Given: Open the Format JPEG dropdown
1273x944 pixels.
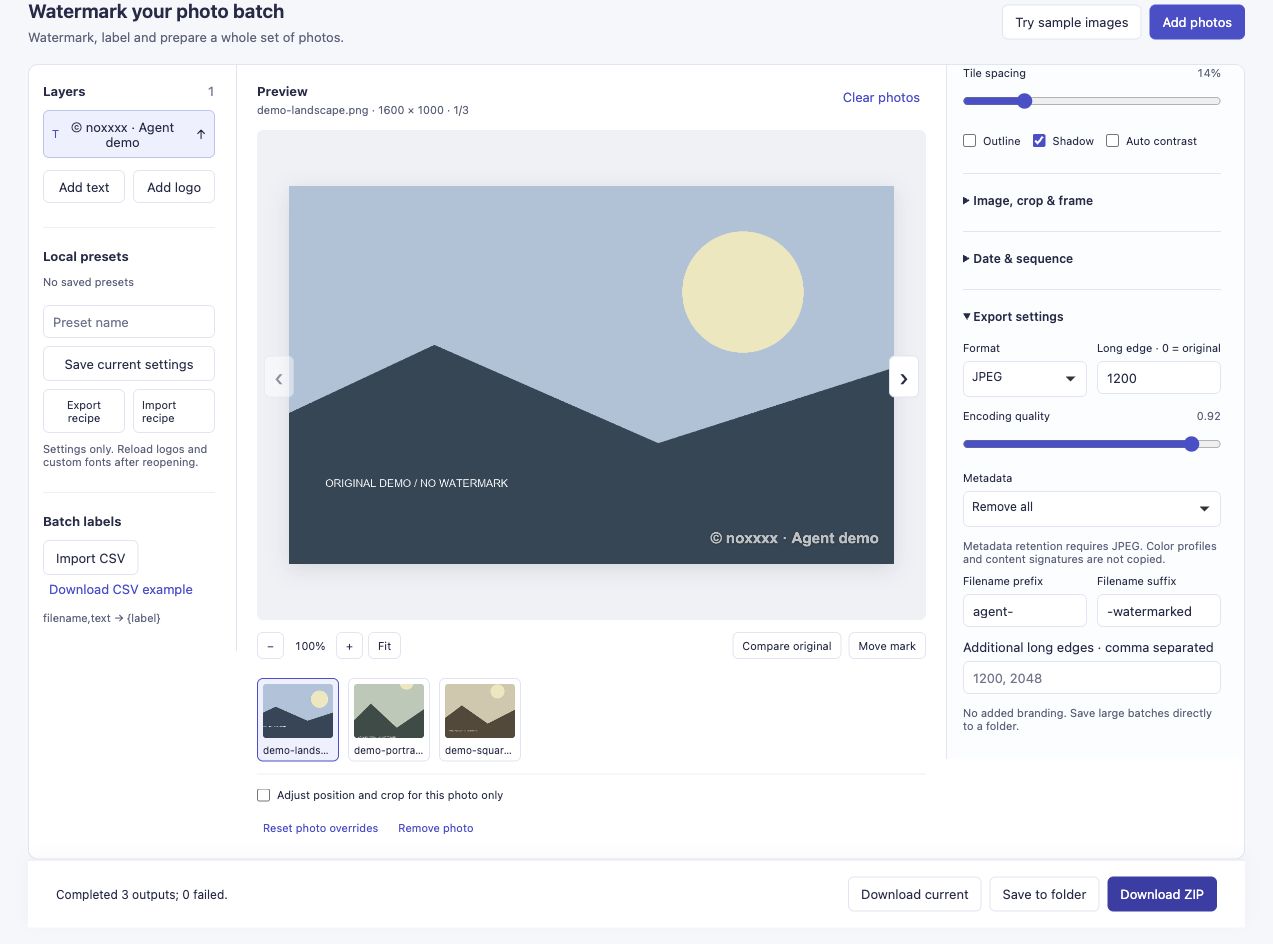Looking at the screenshot, I should (x=1025, y=378).
